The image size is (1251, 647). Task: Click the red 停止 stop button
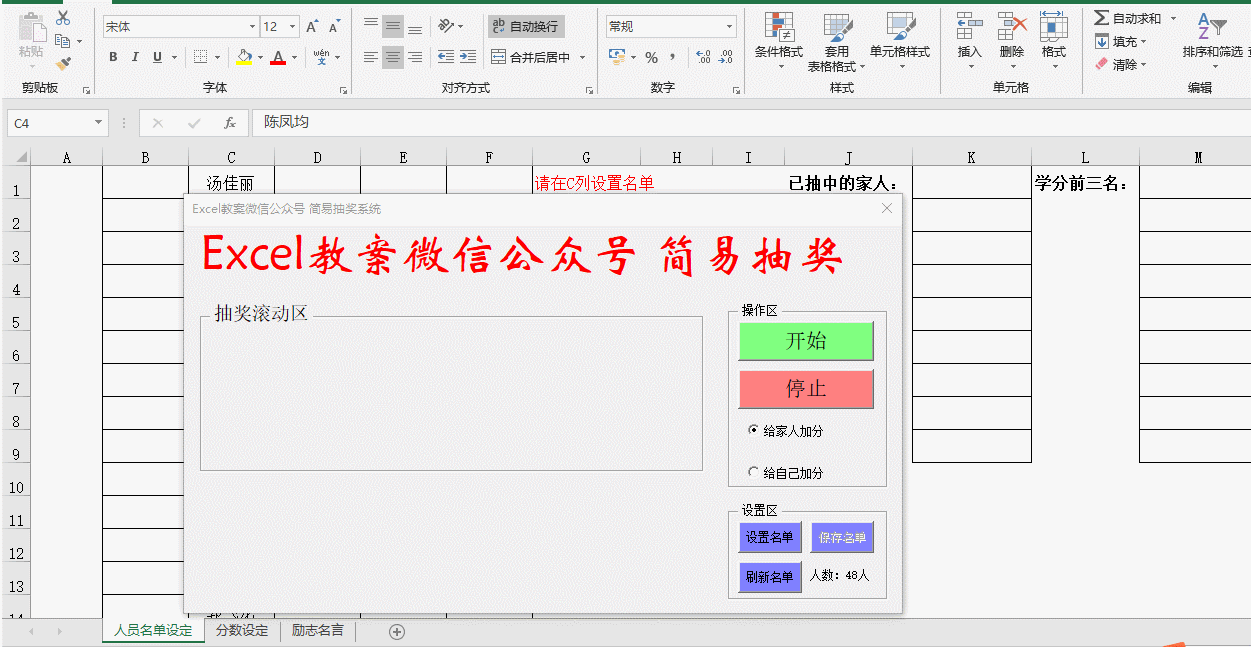(806, 389)
